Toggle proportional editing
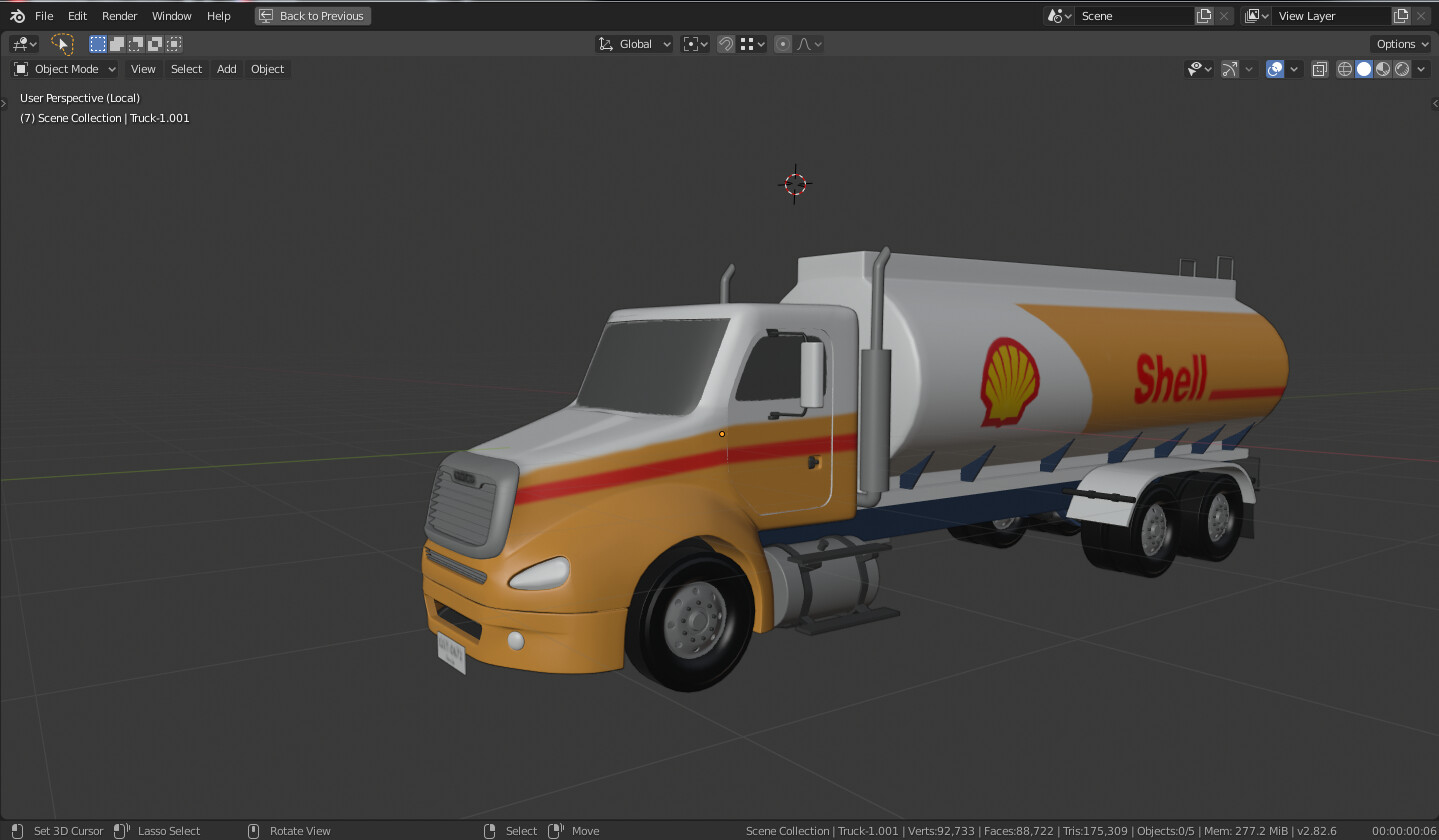The image size is (1439, 840). 783,44
